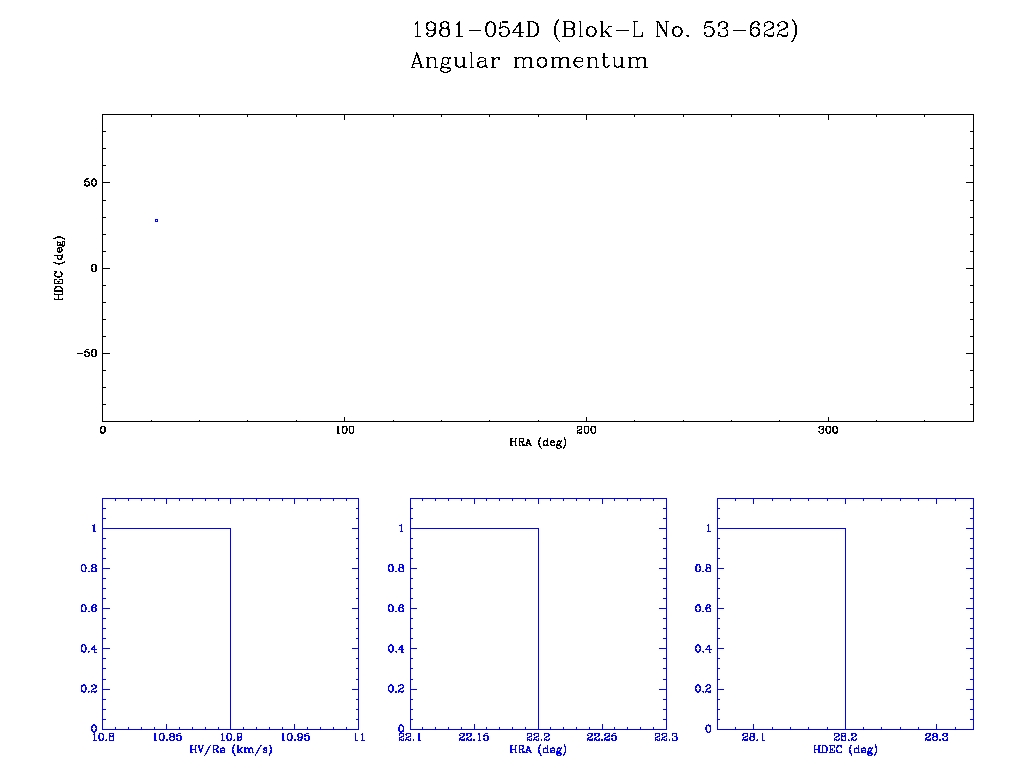This screenshot has width=1024, height=768.
Task: Click inside the HV/Re histogram bar
Action: 166,628
